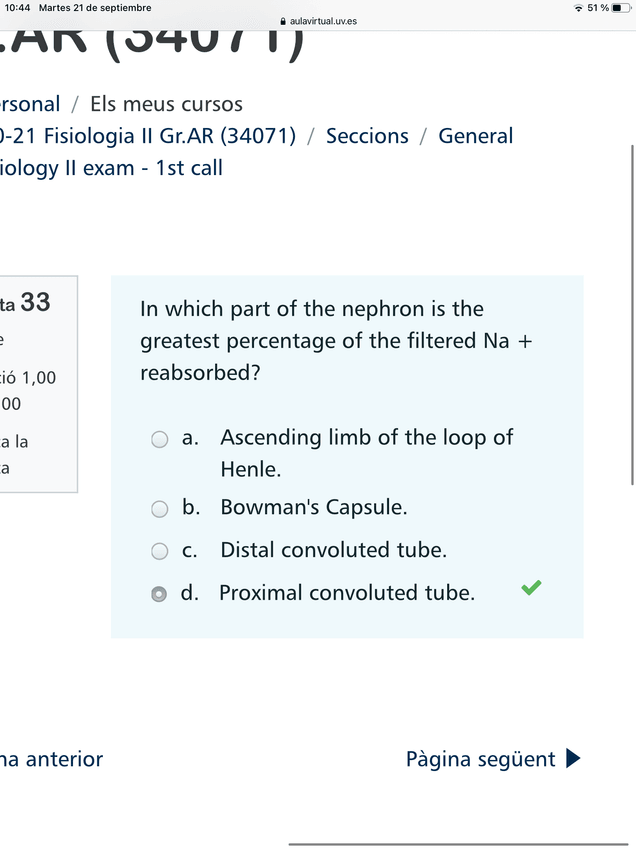Tap the 10:44 clock in status bar
Viewport: 636px width, 848px height.
coord(16,8)
